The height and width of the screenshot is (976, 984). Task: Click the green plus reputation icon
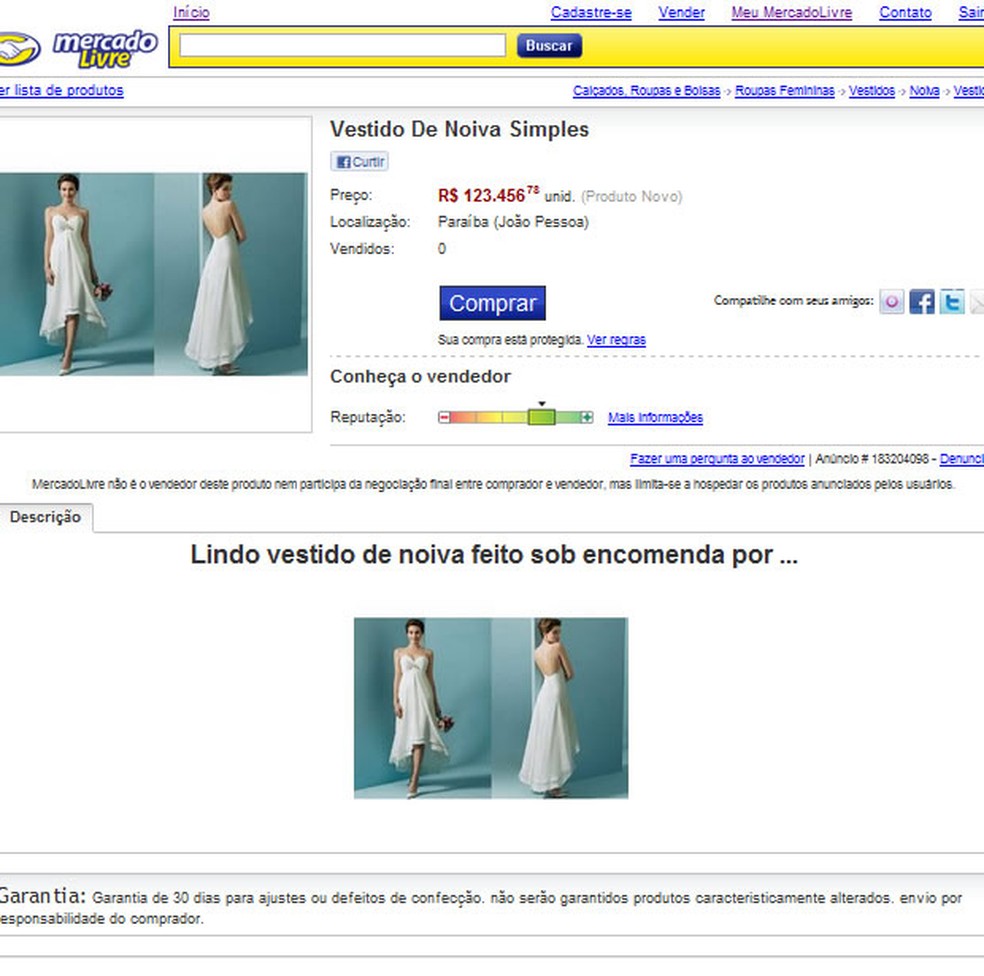point(587,417)
